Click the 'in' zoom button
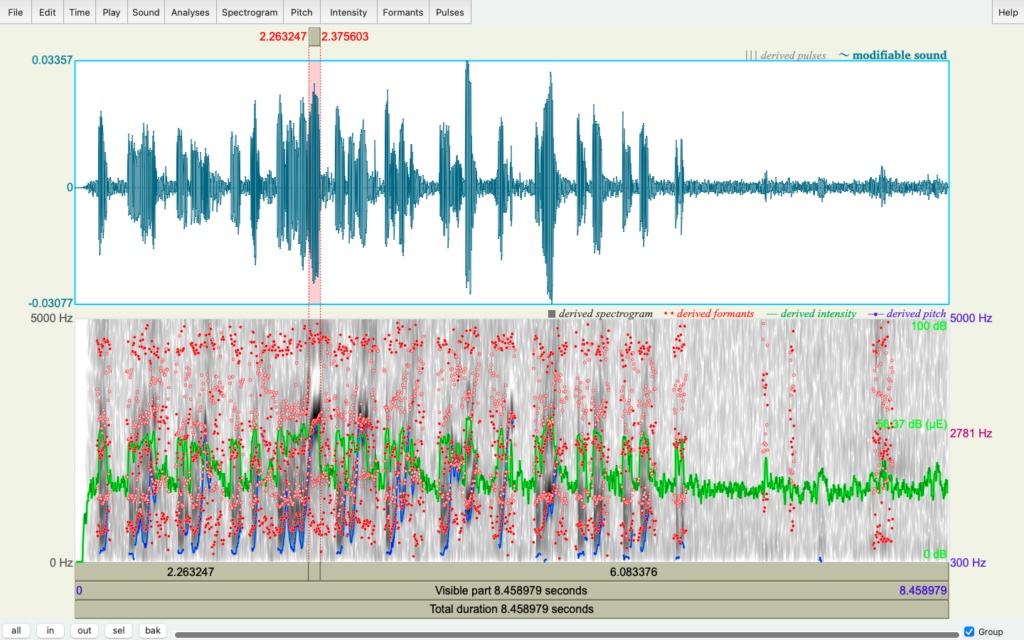The width and height of the screenshot is (1024, 640). click(50, 631)
